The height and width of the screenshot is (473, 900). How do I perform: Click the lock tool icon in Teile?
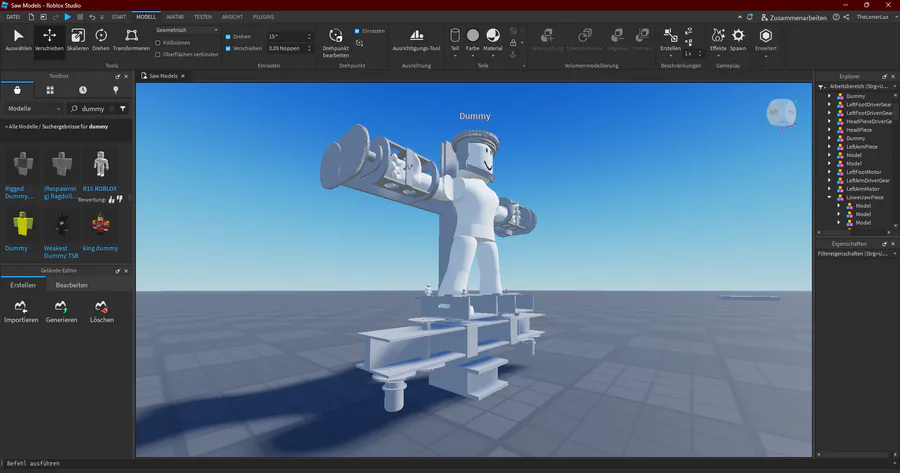click(x=513, y=42)
